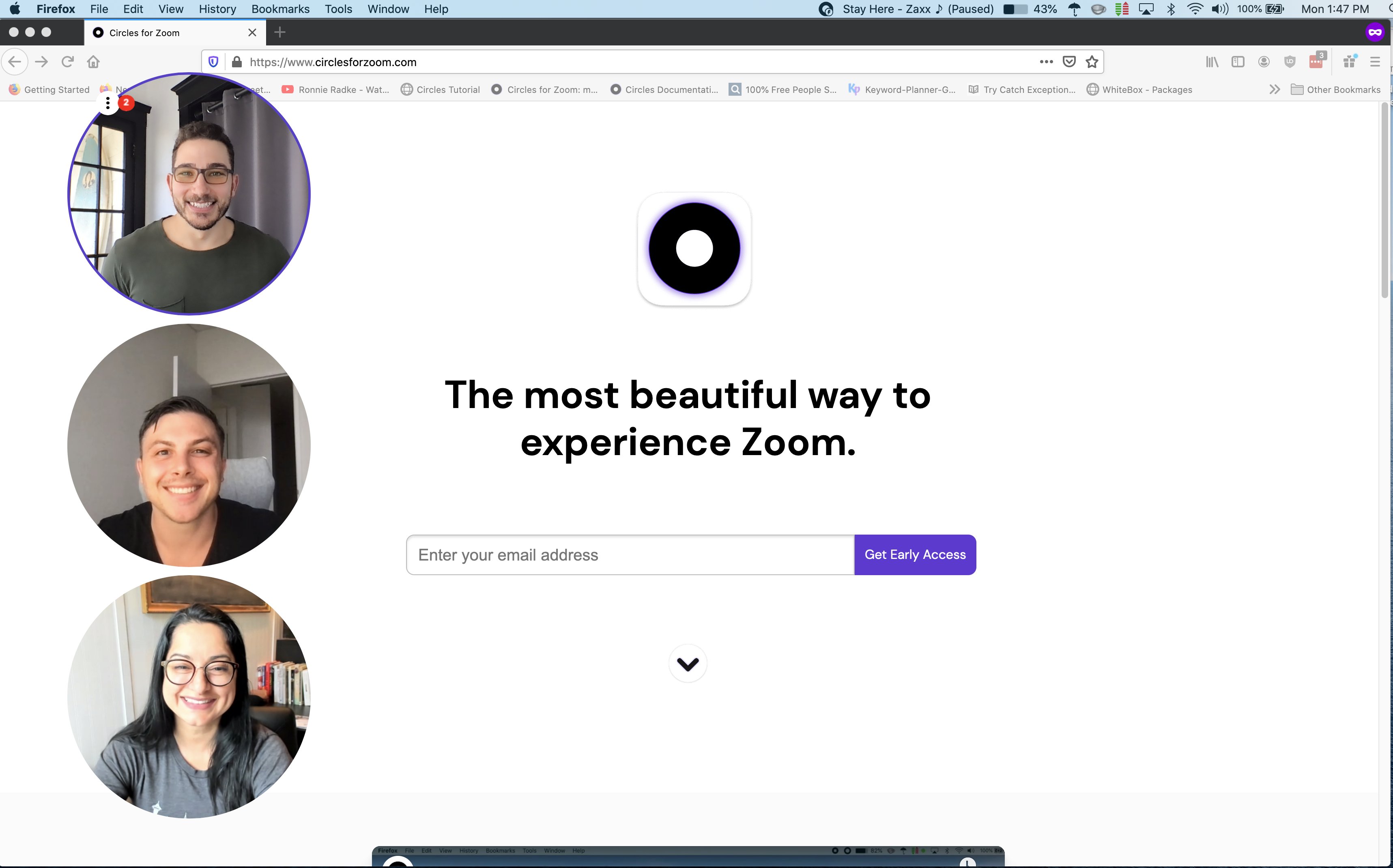Viewport: 1393px width, 868px height.
Task: Open a new tab with plus button
Action: pos(280,32)
